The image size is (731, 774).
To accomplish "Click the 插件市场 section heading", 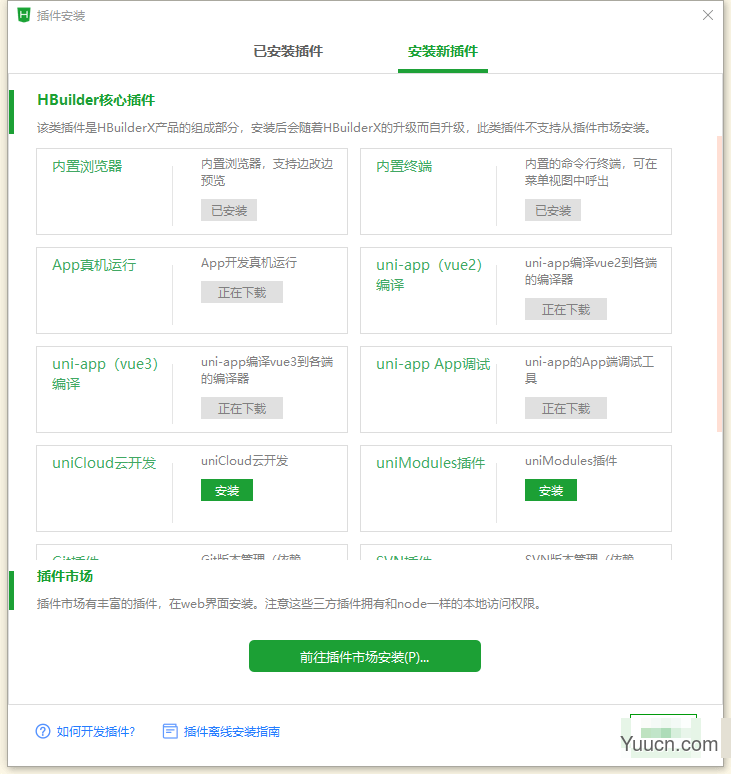I will point(65,576).
